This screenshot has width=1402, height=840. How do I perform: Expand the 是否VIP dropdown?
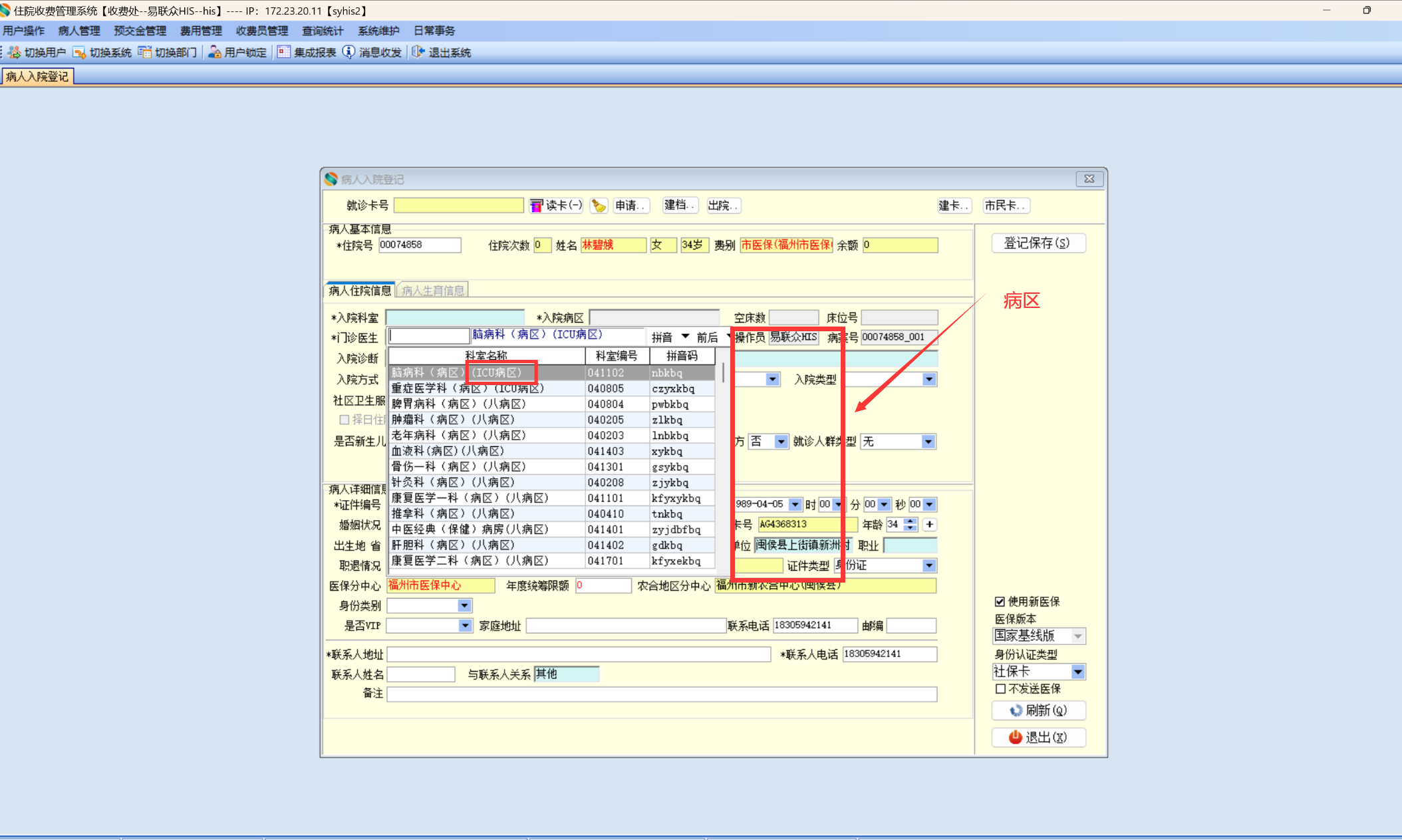(x=465, y=626)
